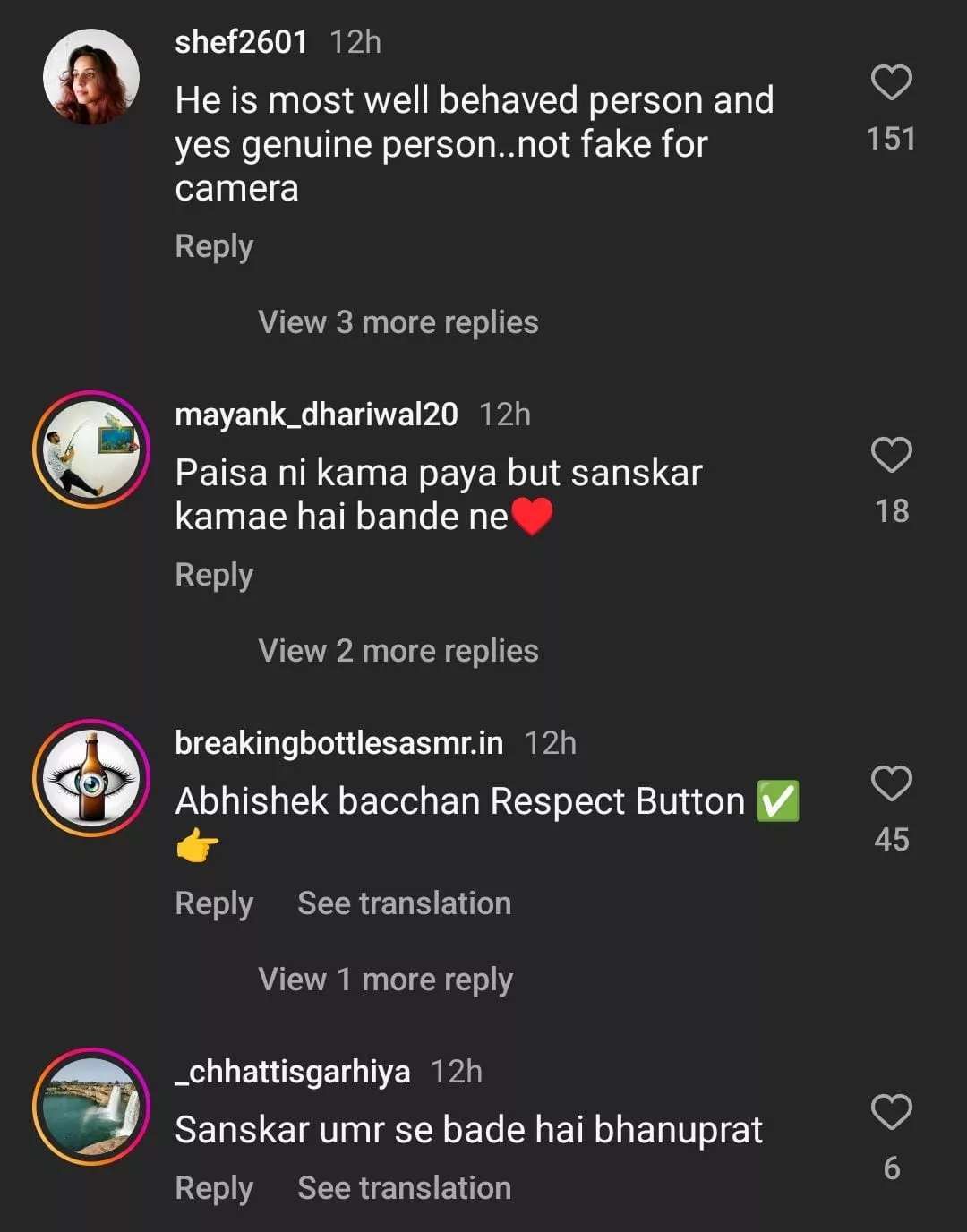This screenshot has width=967, height=1232.
Task: View breakingbottlesasmr.in's bottle avatar story
Action: pos(91,778)
